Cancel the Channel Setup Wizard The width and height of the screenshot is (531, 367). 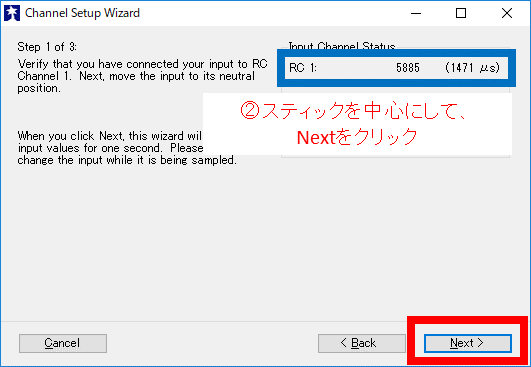point(63,343)
